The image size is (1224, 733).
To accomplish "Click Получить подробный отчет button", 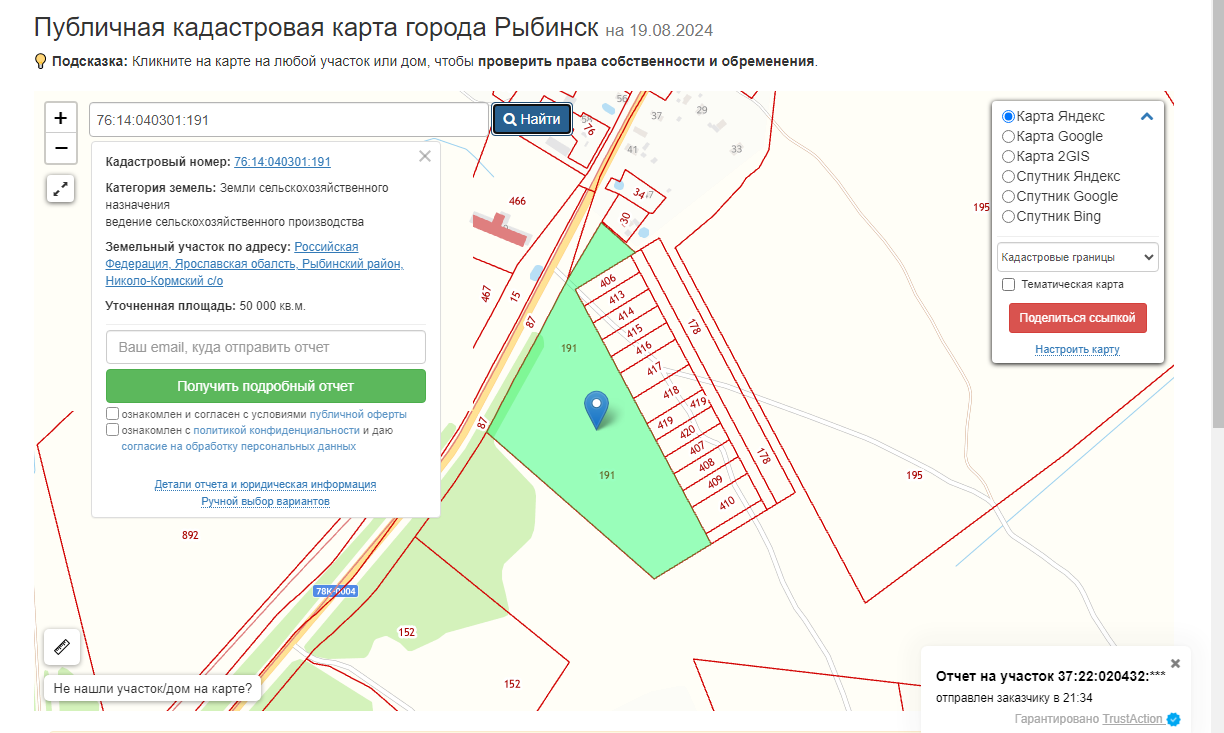I will 266,386.
